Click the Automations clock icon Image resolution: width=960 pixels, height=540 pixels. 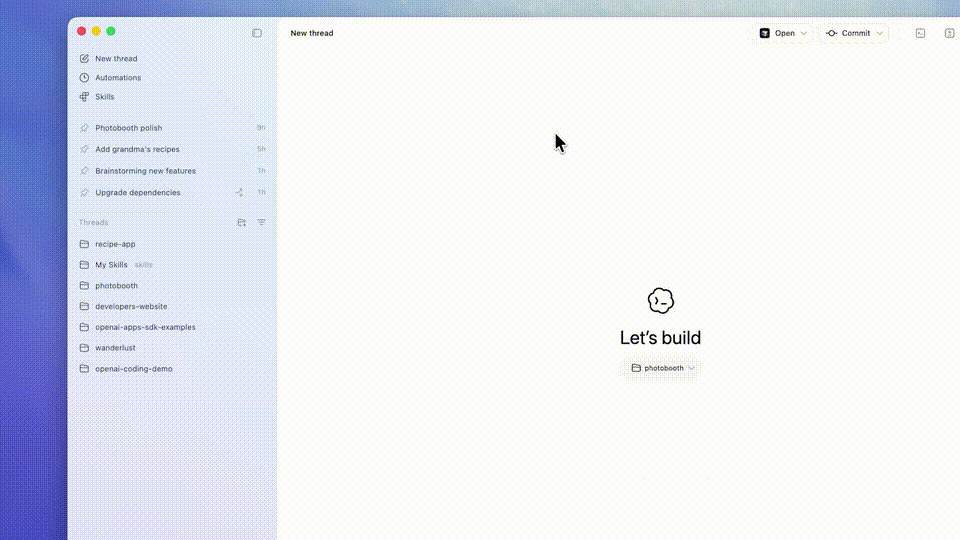[x=84, y=78]
